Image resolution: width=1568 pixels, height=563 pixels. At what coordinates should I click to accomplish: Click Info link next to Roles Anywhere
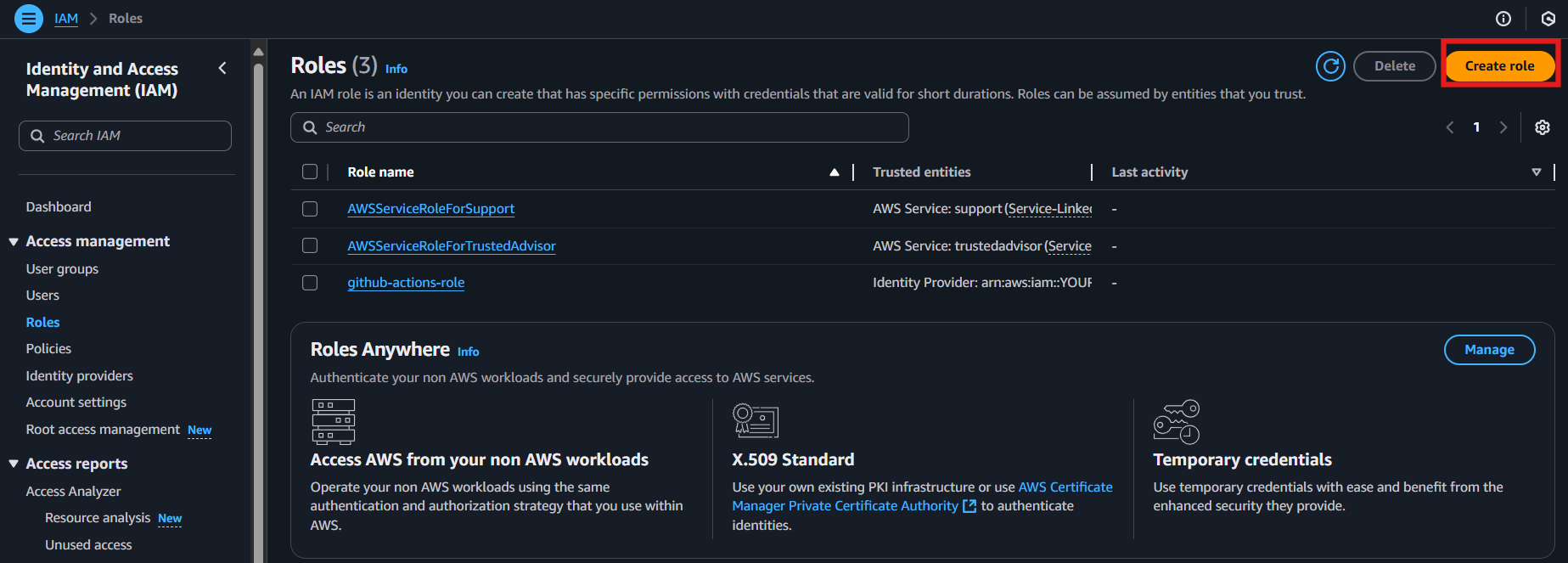(x=469, y=352)
